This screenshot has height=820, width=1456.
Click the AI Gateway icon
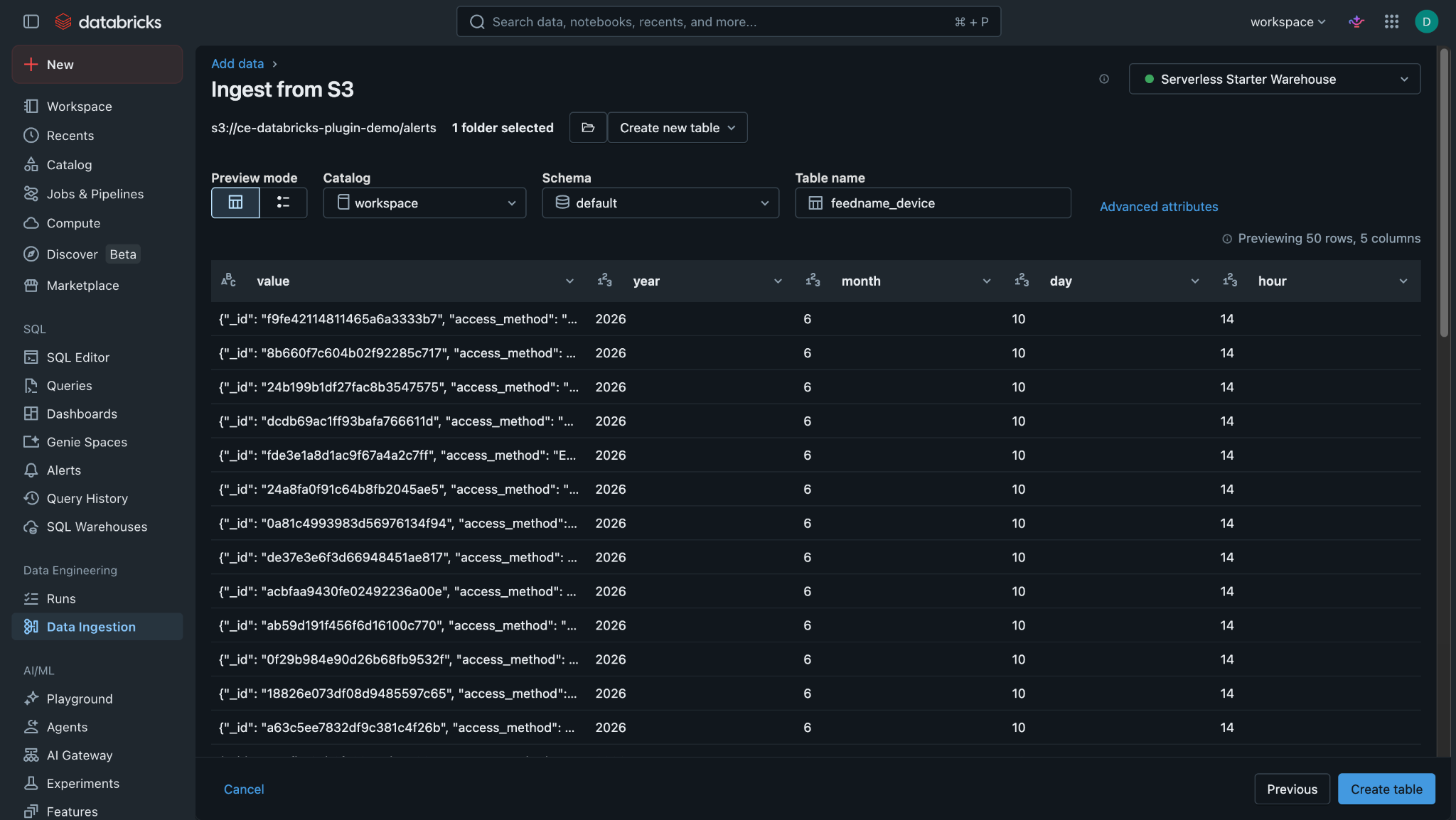31,755
